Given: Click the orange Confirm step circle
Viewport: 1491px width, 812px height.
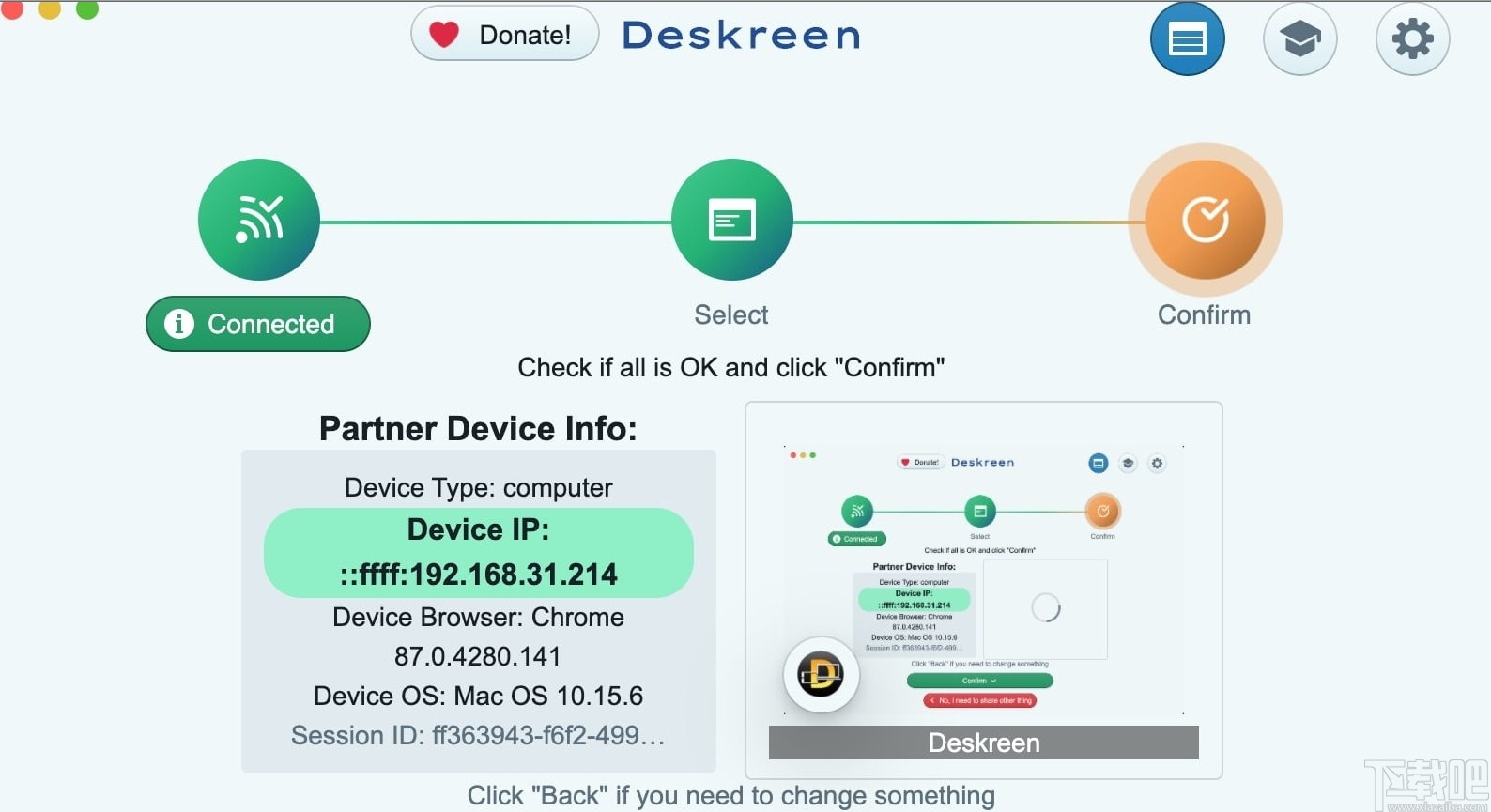Looking at the screenshot, I should (1206, 220).
